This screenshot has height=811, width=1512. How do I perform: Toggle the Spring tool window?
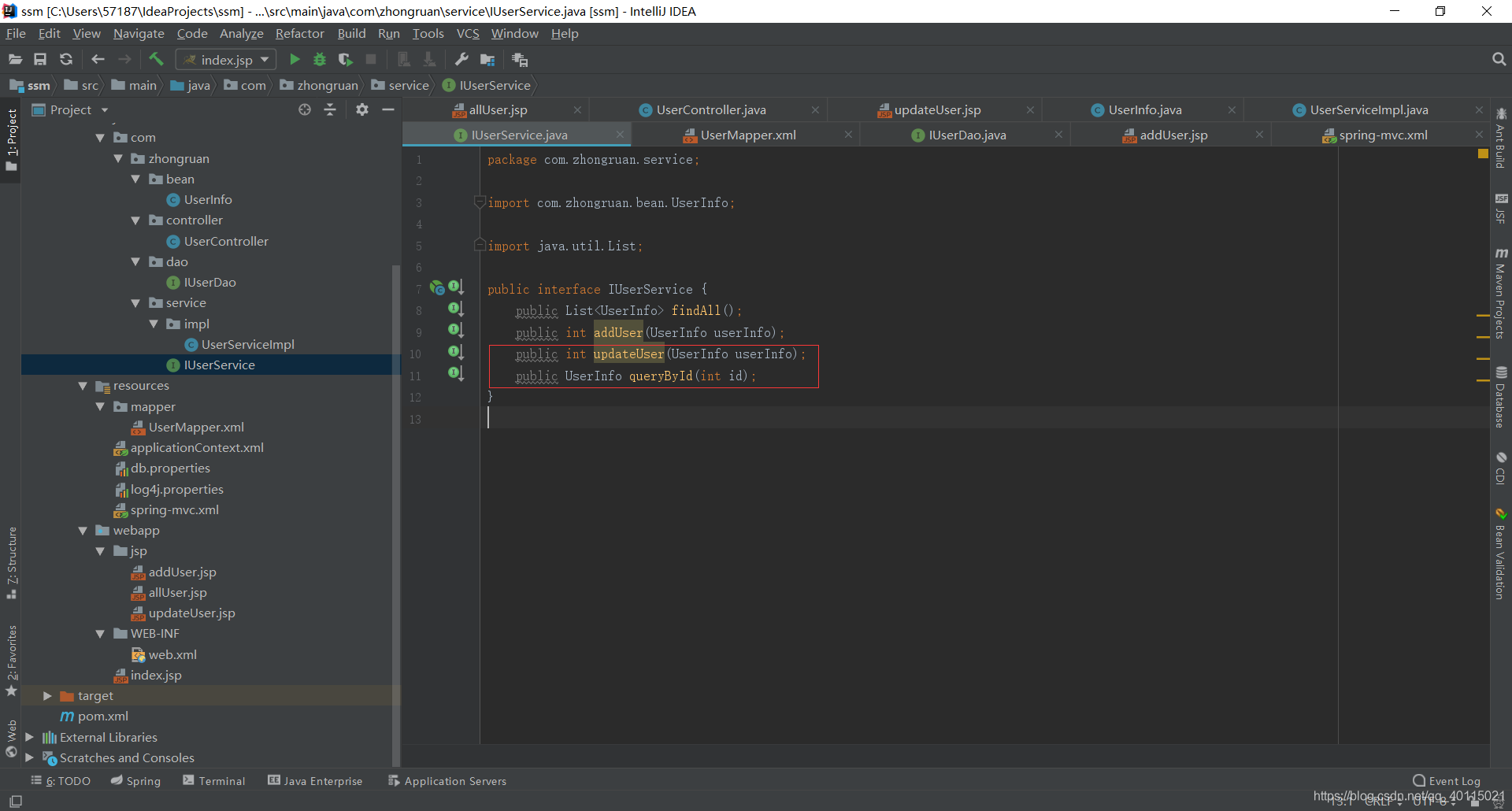(135, 780)
